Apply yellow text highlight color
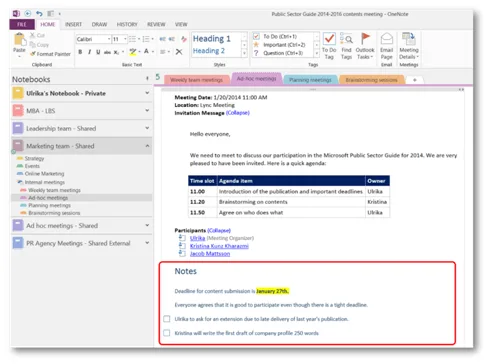This screenshot has height=364, width=489. coord(133,52)
